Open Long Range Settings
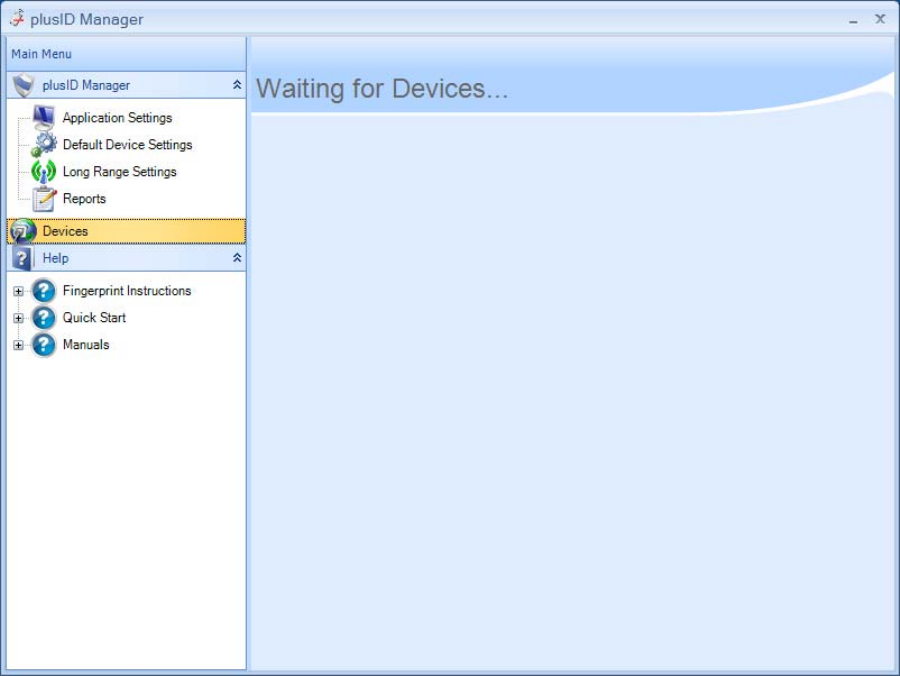The height and width of the screenshot is (676, 900). point(119,172)
